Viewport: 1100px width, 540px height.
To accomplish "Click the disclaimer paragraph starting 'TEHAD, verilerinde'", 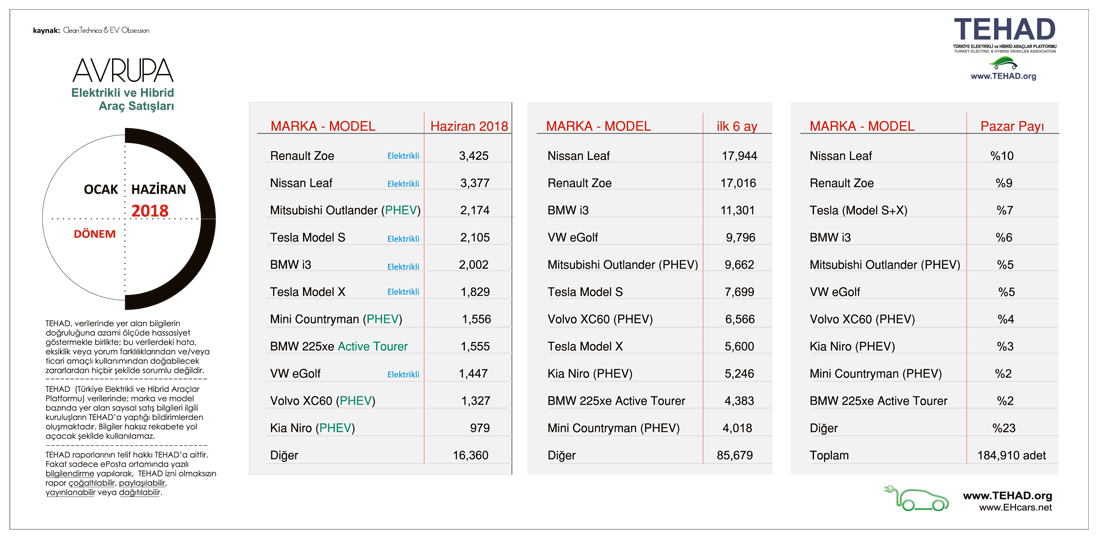I will [126, 346].
